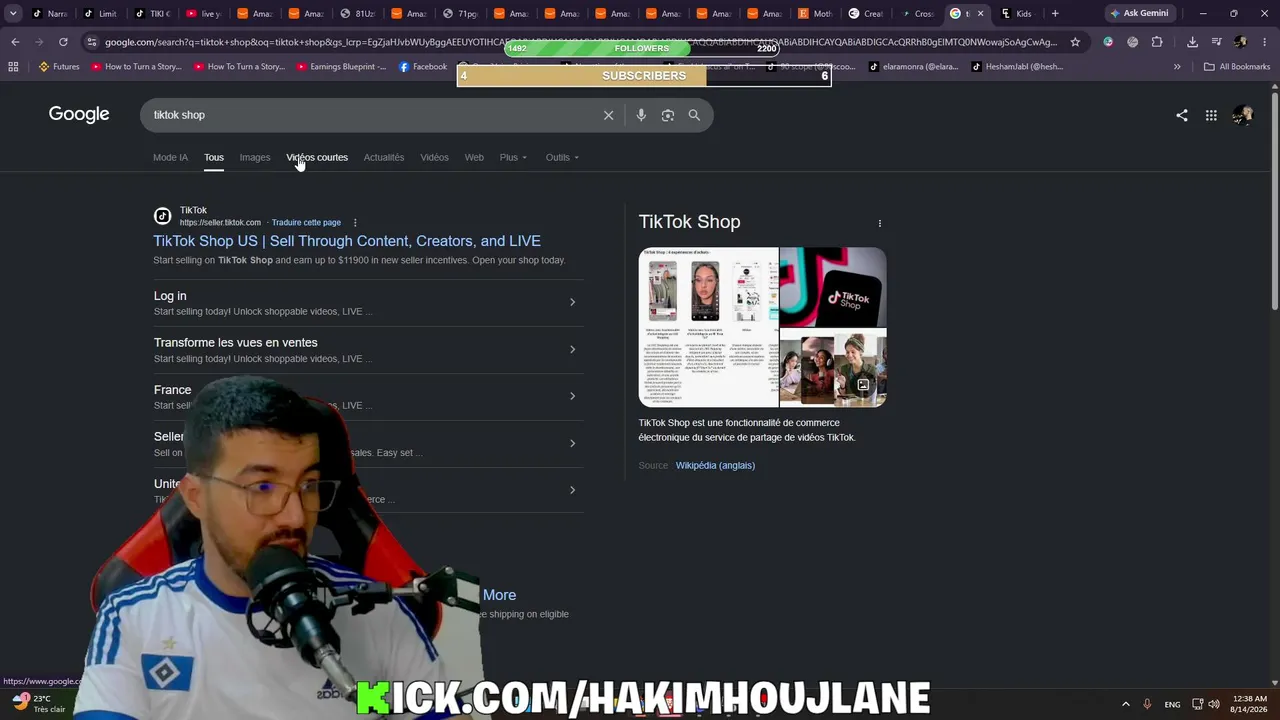Switch to the Kids browser tab

(1017, 14)
